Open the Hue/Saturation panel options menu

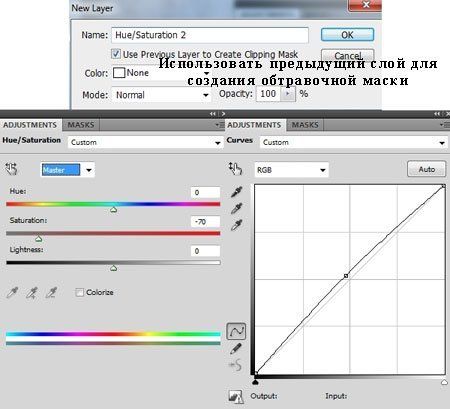220,125
